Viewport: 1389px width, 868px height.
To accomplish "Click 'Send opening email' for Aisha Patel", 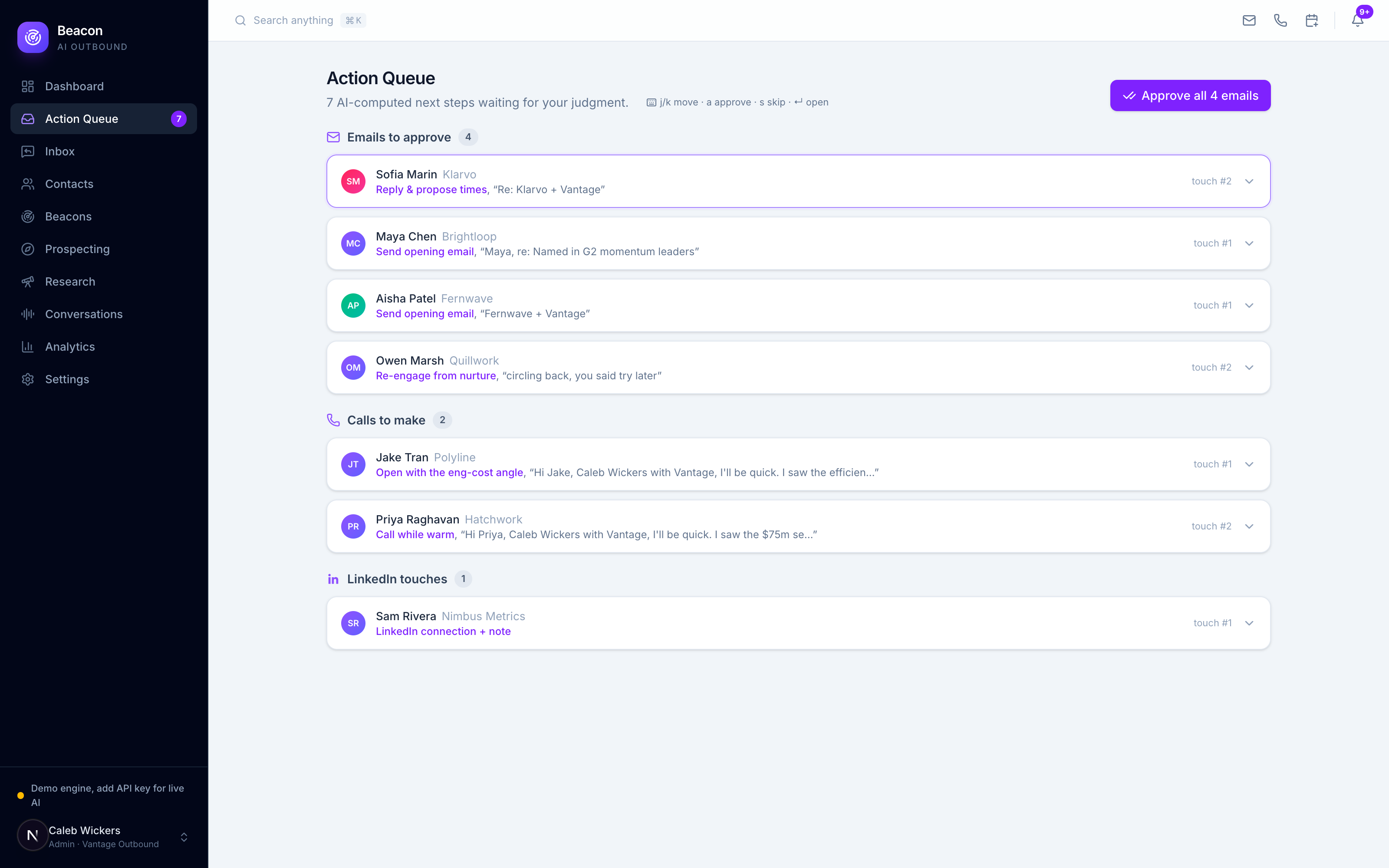I will (425, 313).
